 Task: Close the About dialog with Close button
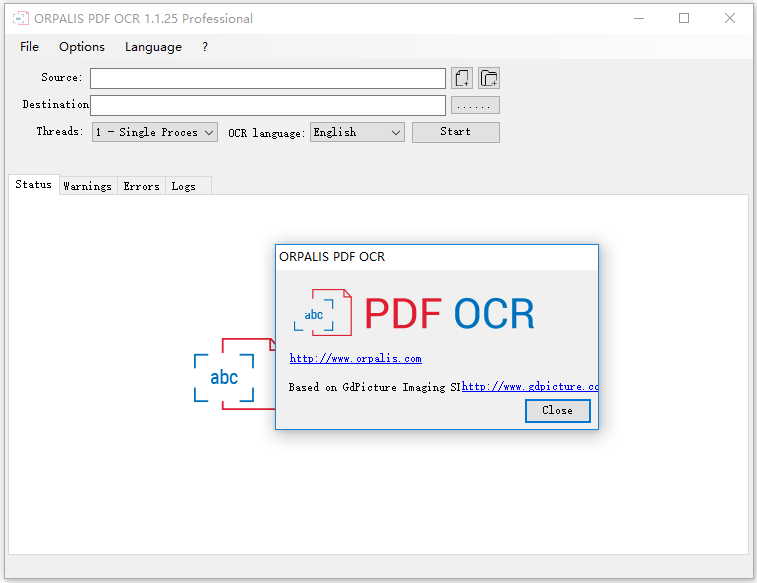tap(558, 411)
